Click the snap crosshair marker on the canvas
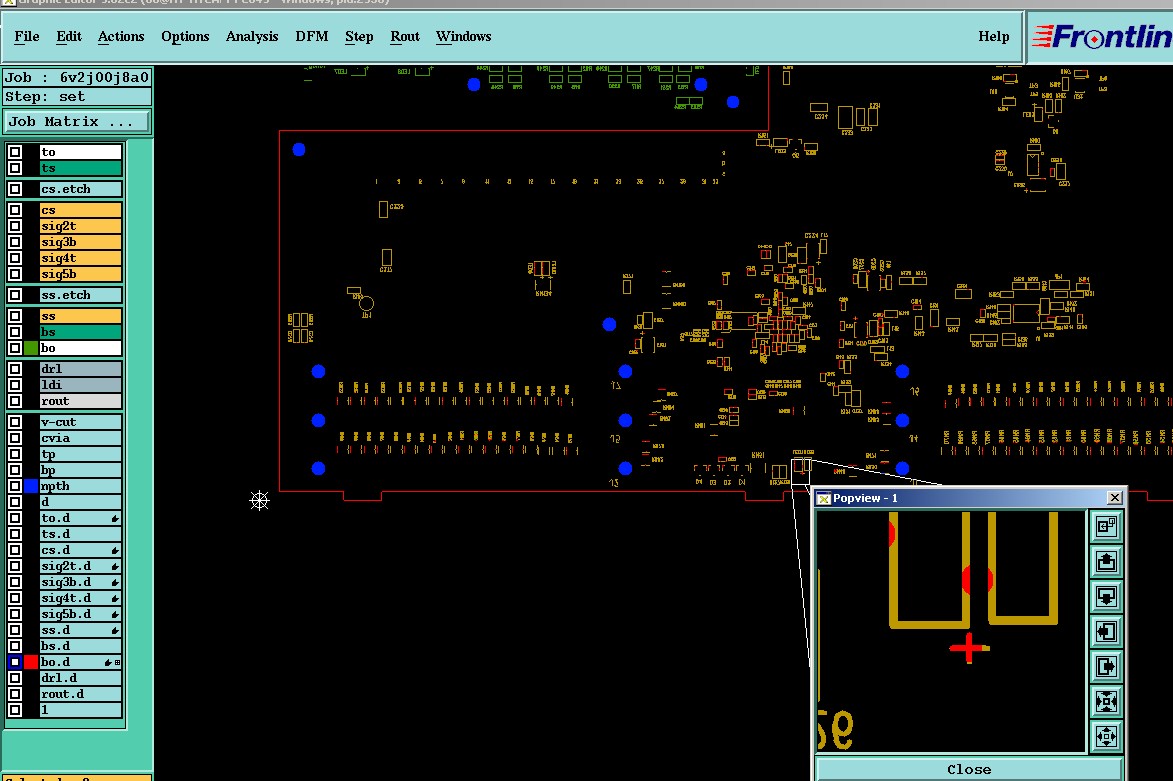This screenshot has height=781, width=1173. (x=259, y=500)
